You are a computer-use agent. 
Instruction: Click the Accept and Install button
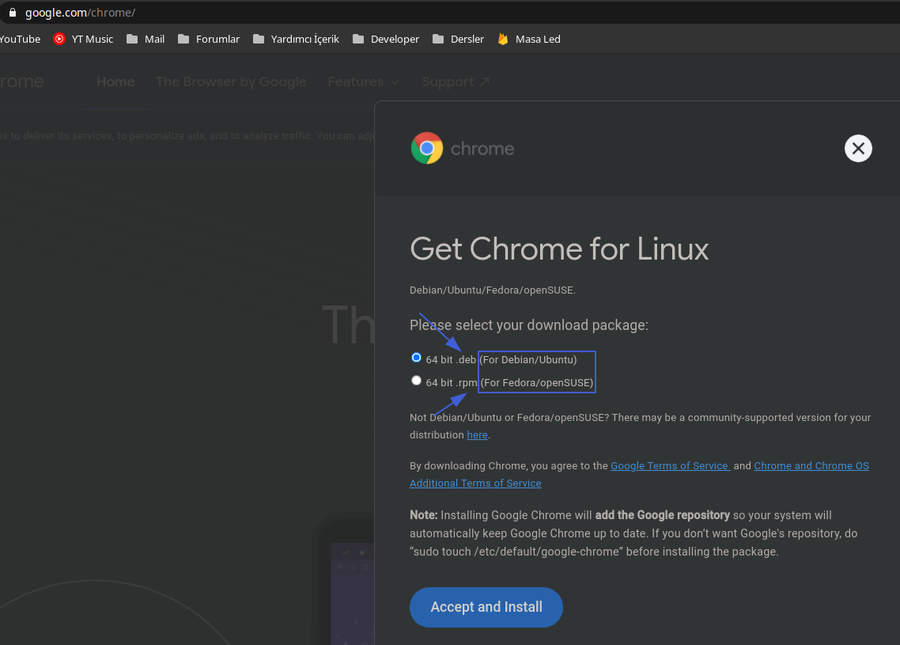[486, 607]
